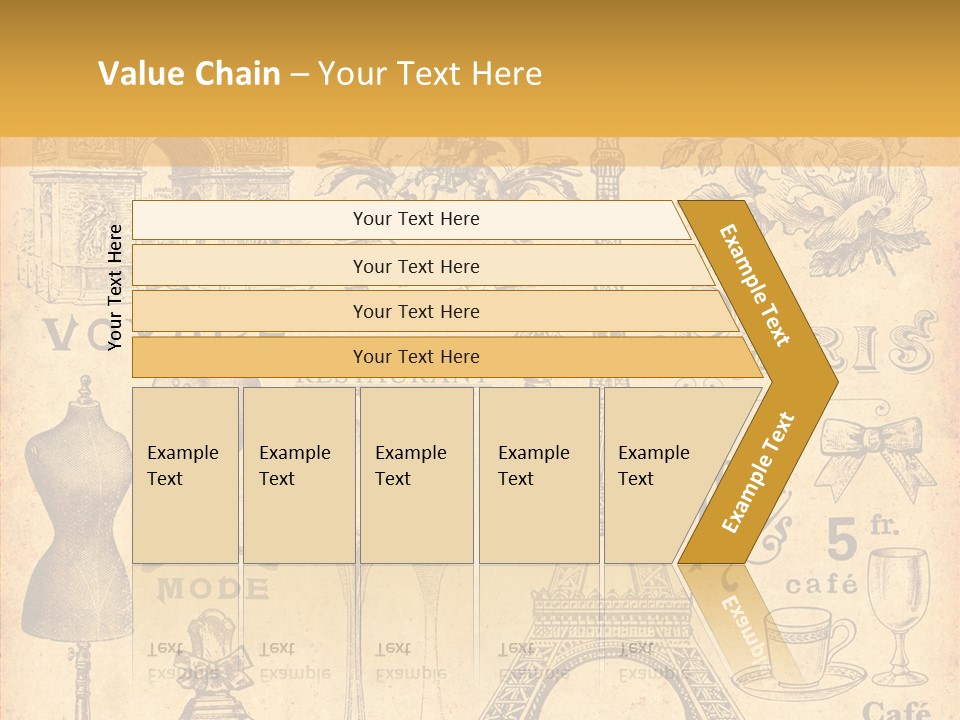Image resolution: width=960 pixels, height=720 pixels.
Task: Select the fourth "Example Text" box from left
Action: tap(539, 475)
